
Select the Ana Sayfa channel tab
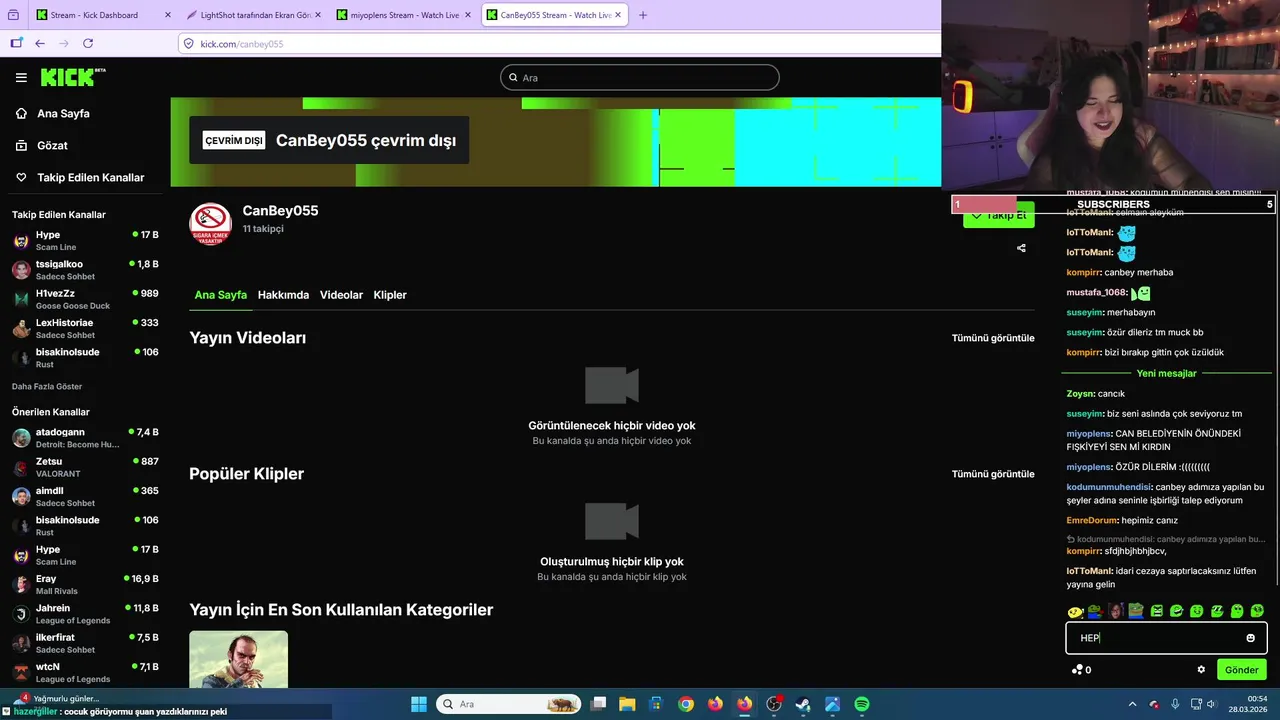(220, 295)
